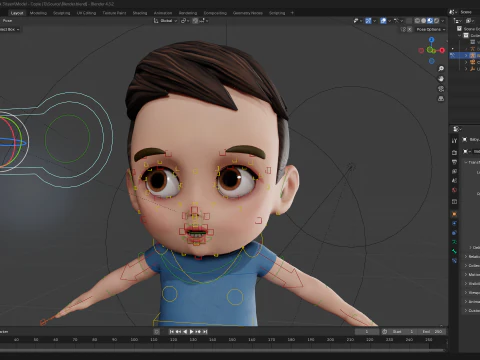Image resolution: width=480 pixels, height=360 pixels.
Task: Open the Bone properties tab
Action: point(454,251)
